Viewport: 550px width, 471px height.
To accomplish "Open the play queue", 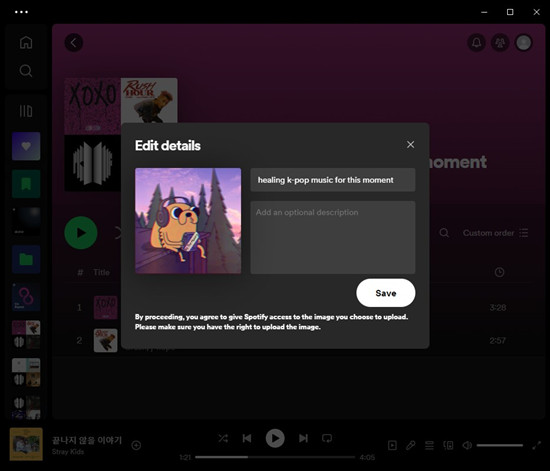I will 429,445.
